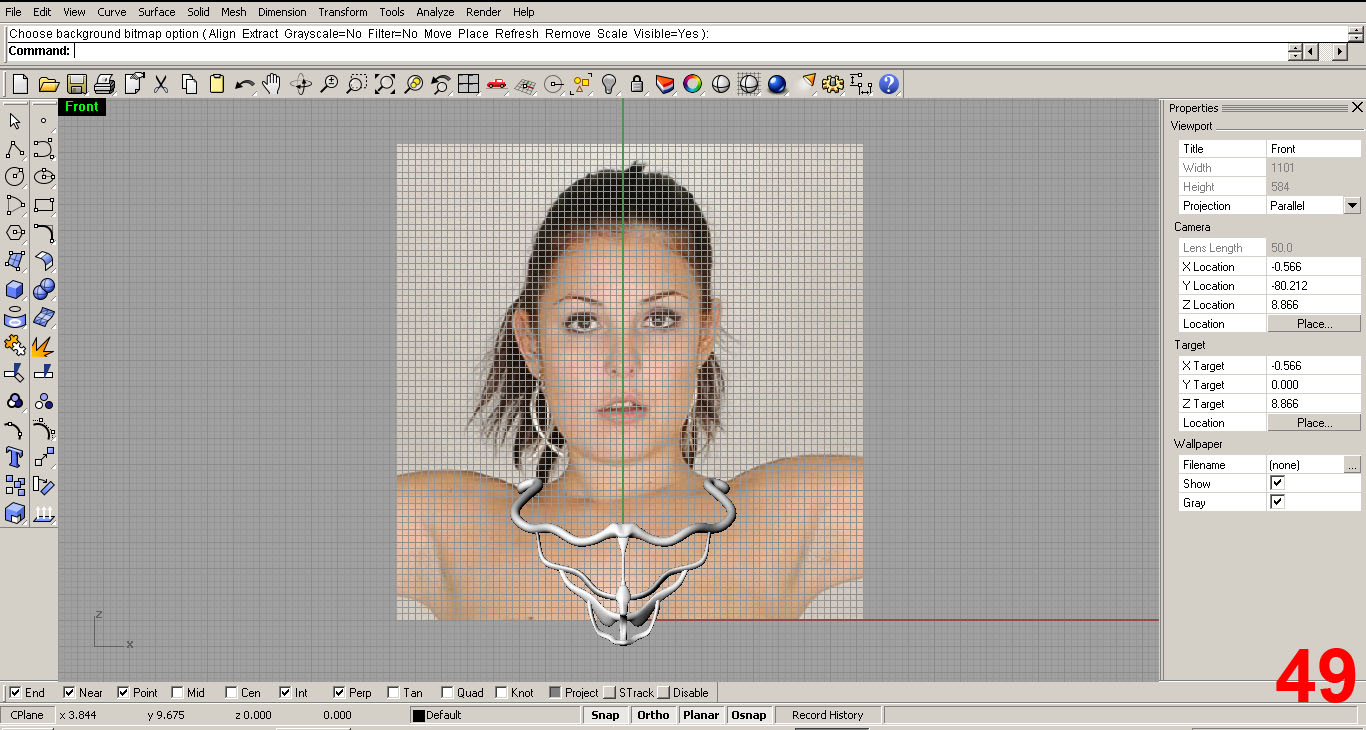1366x730 pixels.
Task: Open the Layers panel icon
Action: click(664, 84)
